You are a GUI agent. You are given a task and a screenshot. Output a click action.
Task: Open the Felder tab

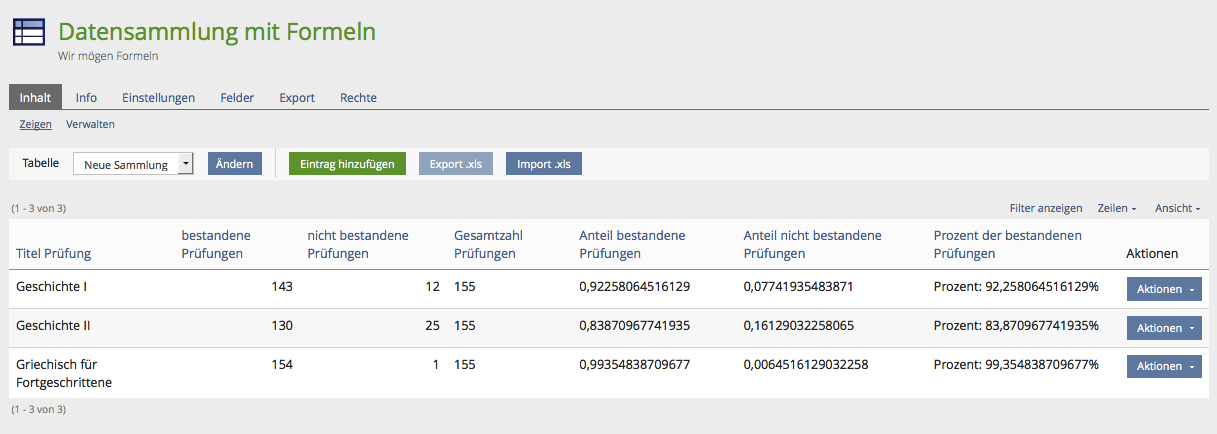click(237, 98)
